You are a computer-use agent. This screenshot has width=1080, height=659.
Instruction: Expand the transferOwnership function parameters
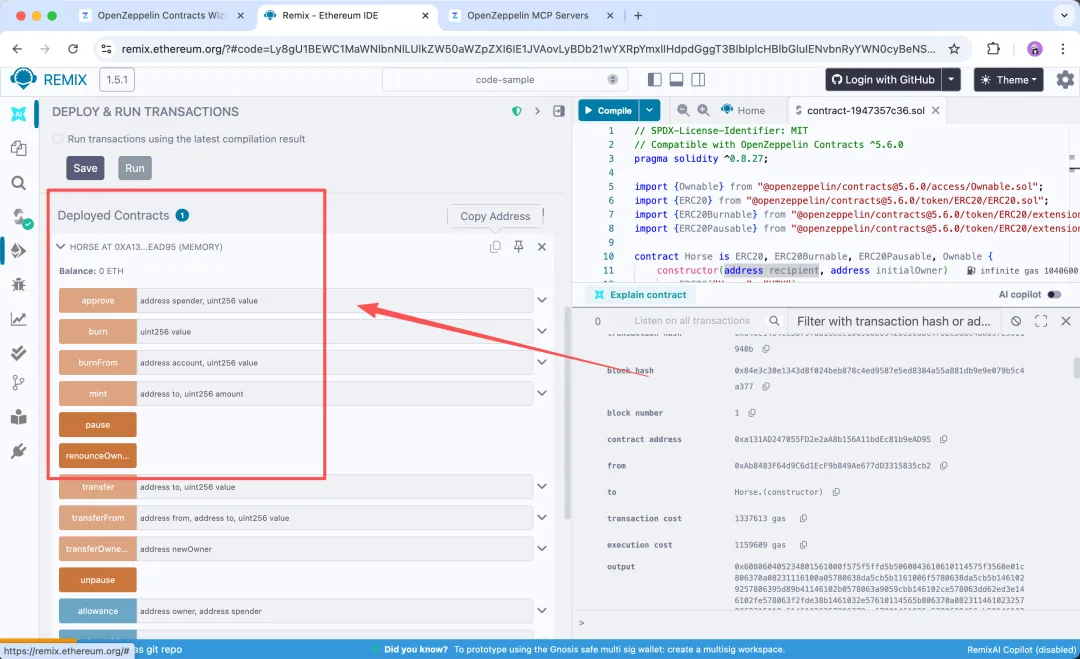click(542, 548)
